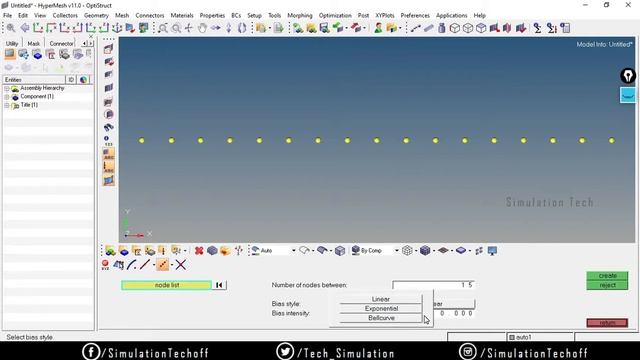Open the File menu
640x360 pixels.
7,16
